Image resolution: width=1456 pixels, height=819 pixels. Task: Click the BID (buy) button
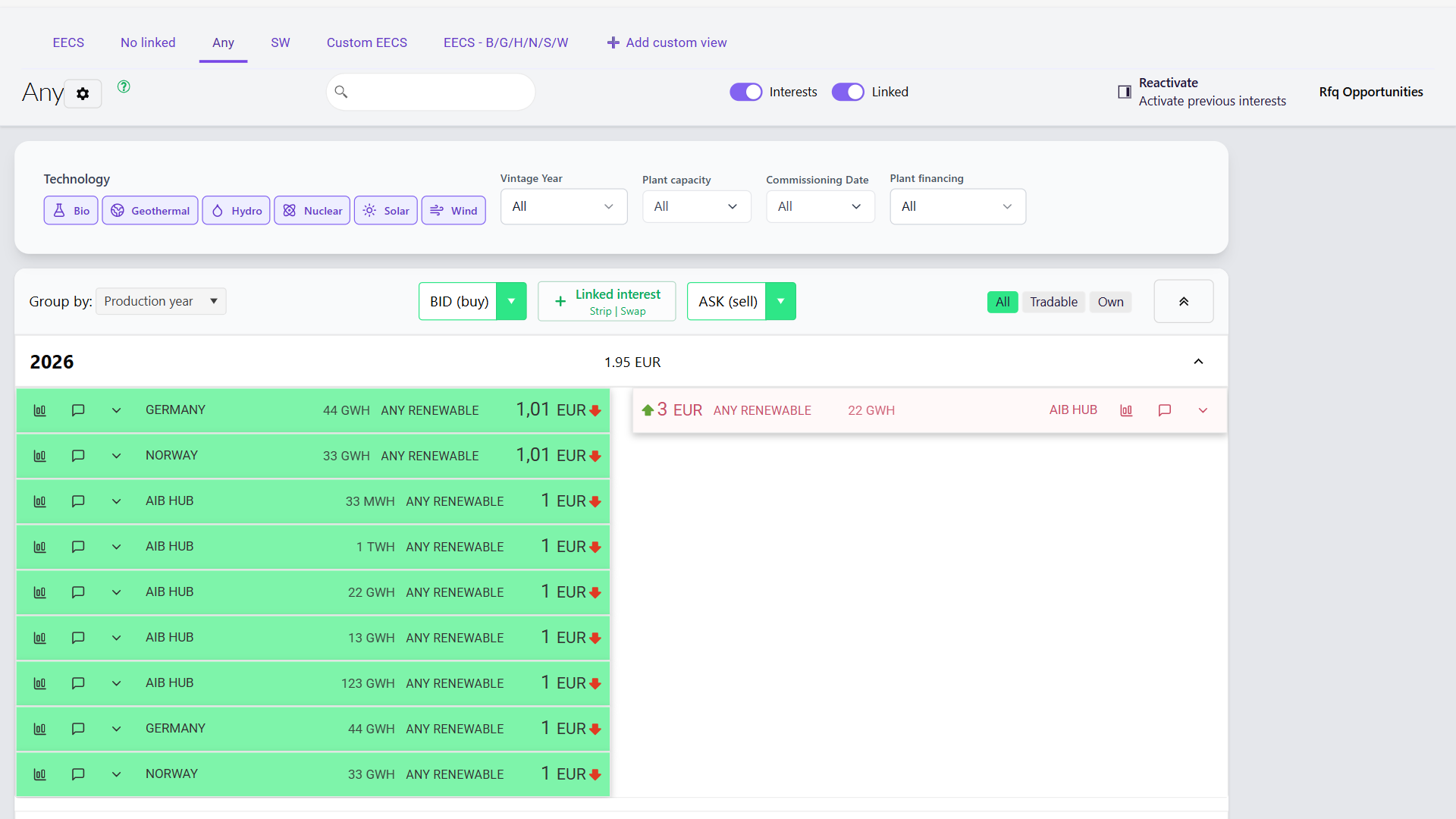(459, 301)
